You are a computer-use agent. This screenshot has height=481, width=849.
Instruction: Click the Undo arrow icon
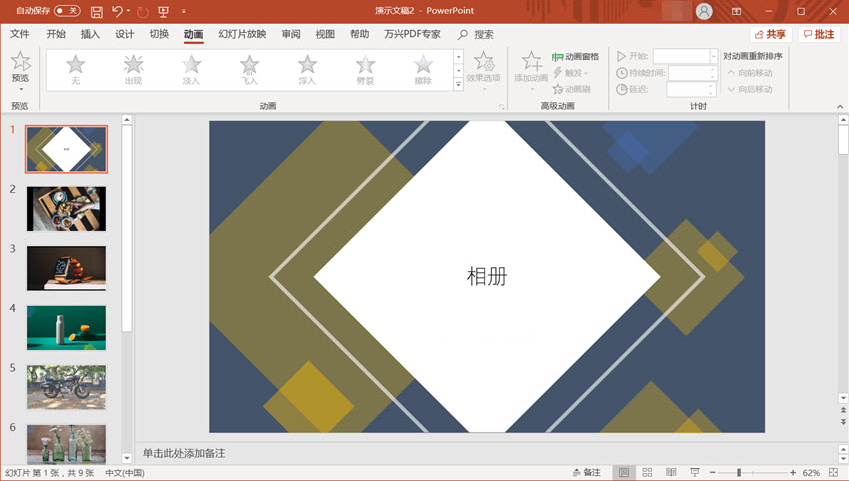(117, 11)
